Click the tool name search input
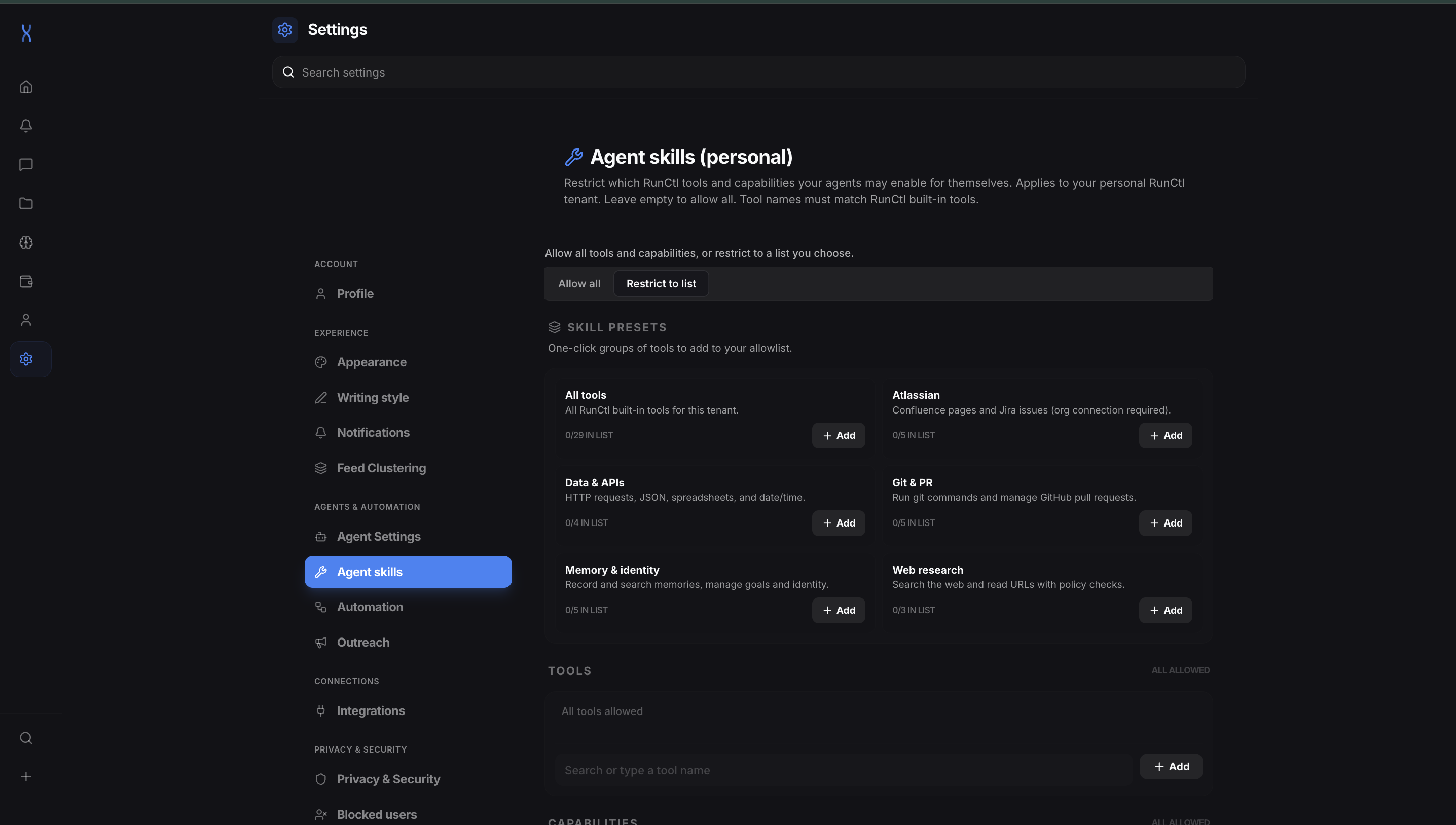 844,770
